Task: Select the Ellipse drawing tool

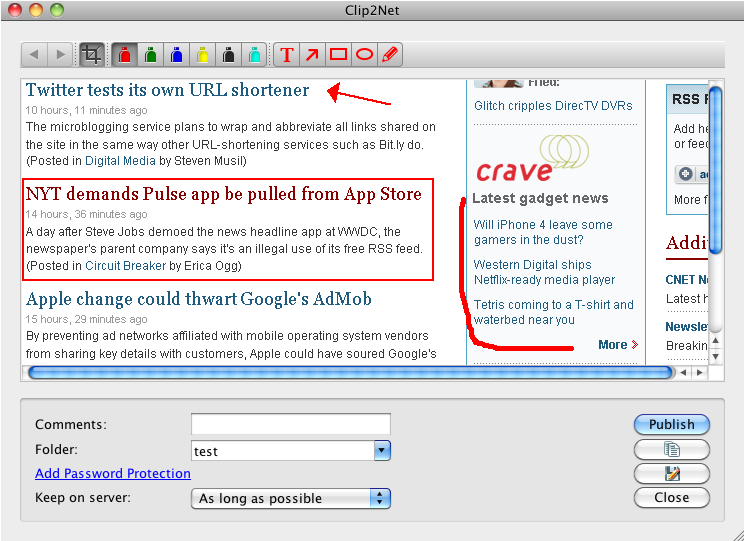Action: pos(364,55)
